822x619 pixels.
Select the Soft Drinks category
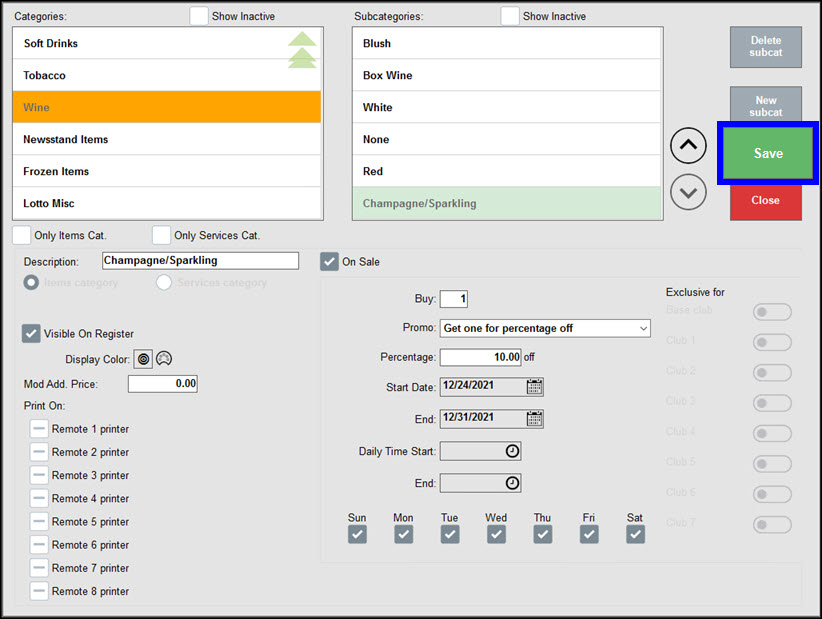(167, 44)
